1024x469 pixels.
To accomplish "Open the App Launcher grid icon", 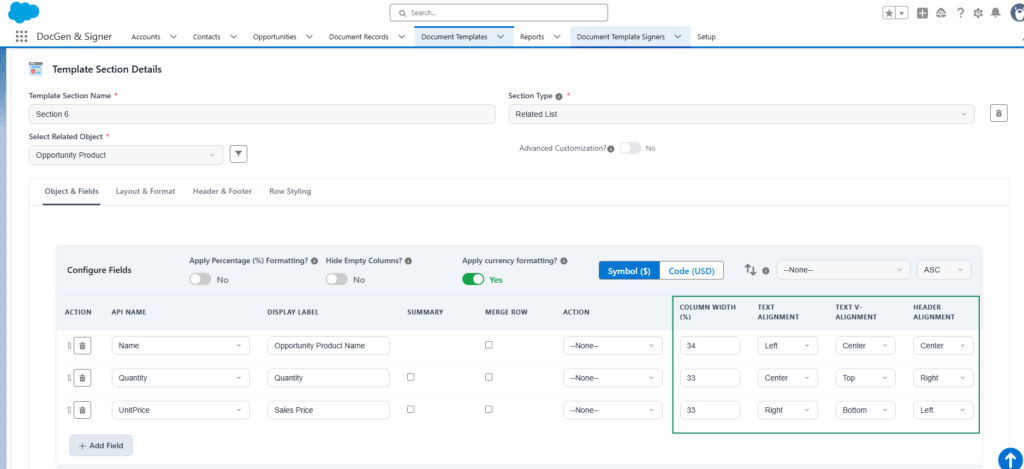I will (21, 37).
